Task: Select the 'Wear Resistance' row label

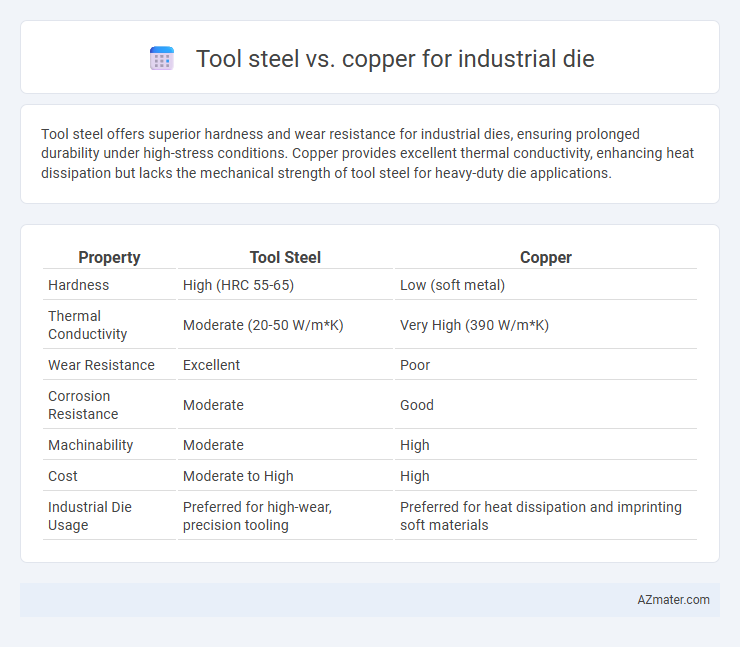Action: pyautogui.click(x=101, y=365)
